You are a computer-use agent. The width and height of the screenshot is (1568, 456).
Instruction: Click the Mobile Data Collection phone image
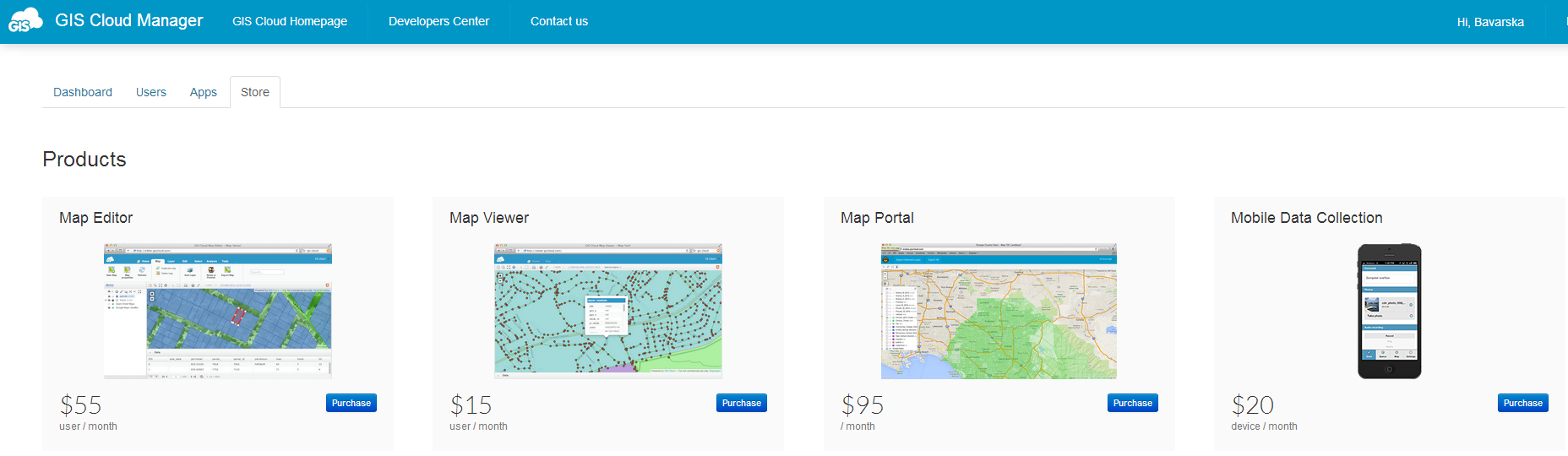tap(1389, 311)
